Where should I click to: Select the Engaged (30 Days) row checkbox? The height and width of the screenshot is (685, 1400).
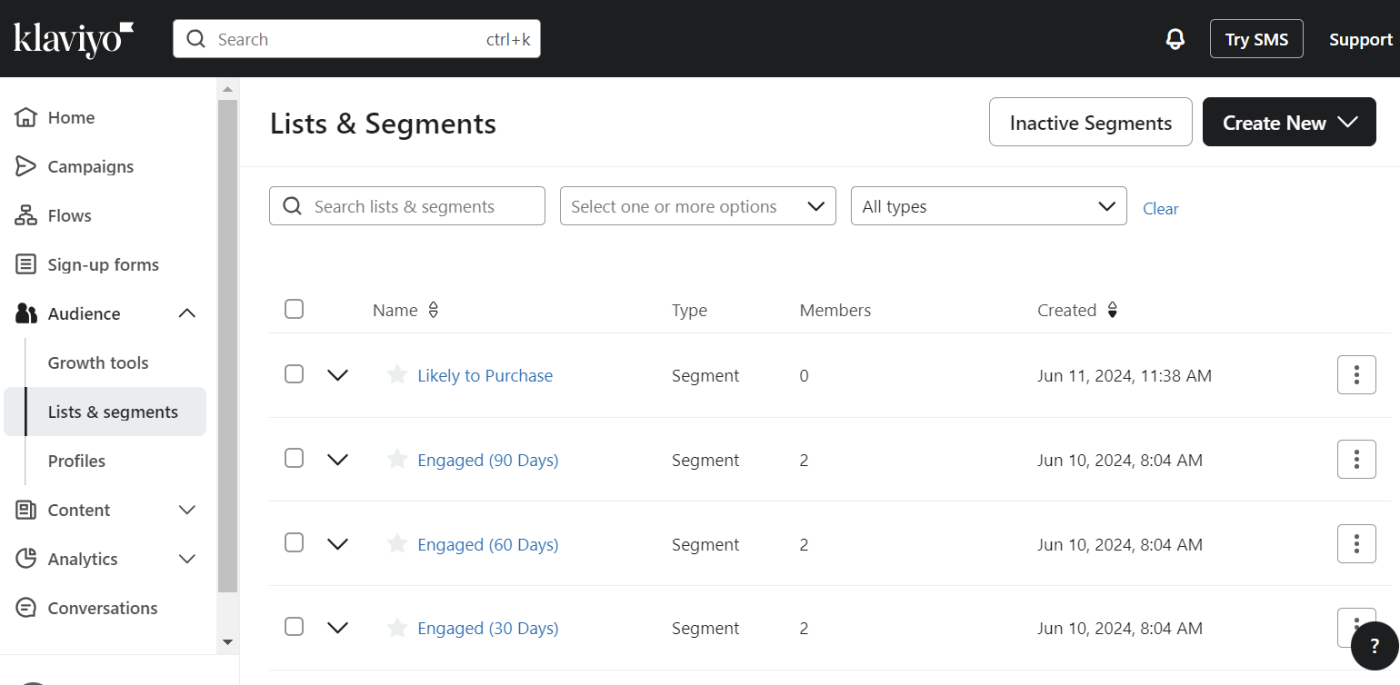coord(294,627)
